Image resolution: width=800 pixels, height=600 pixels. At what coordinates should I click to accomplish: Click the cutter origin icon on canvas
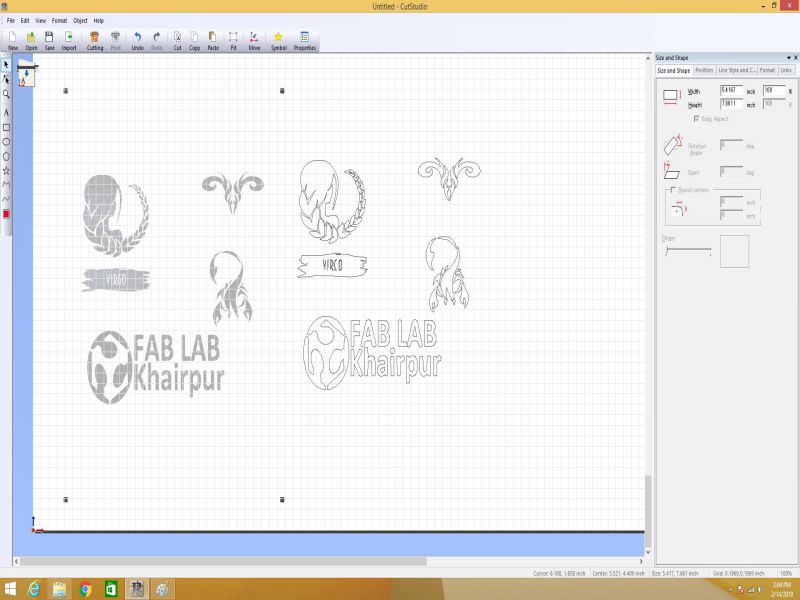(x=26, y=75)
